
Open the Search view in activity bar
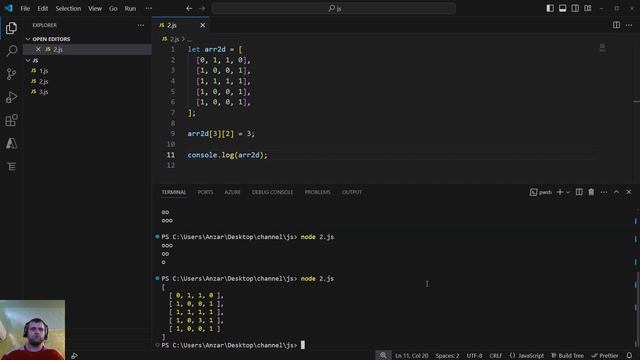[x=11, y=51]
